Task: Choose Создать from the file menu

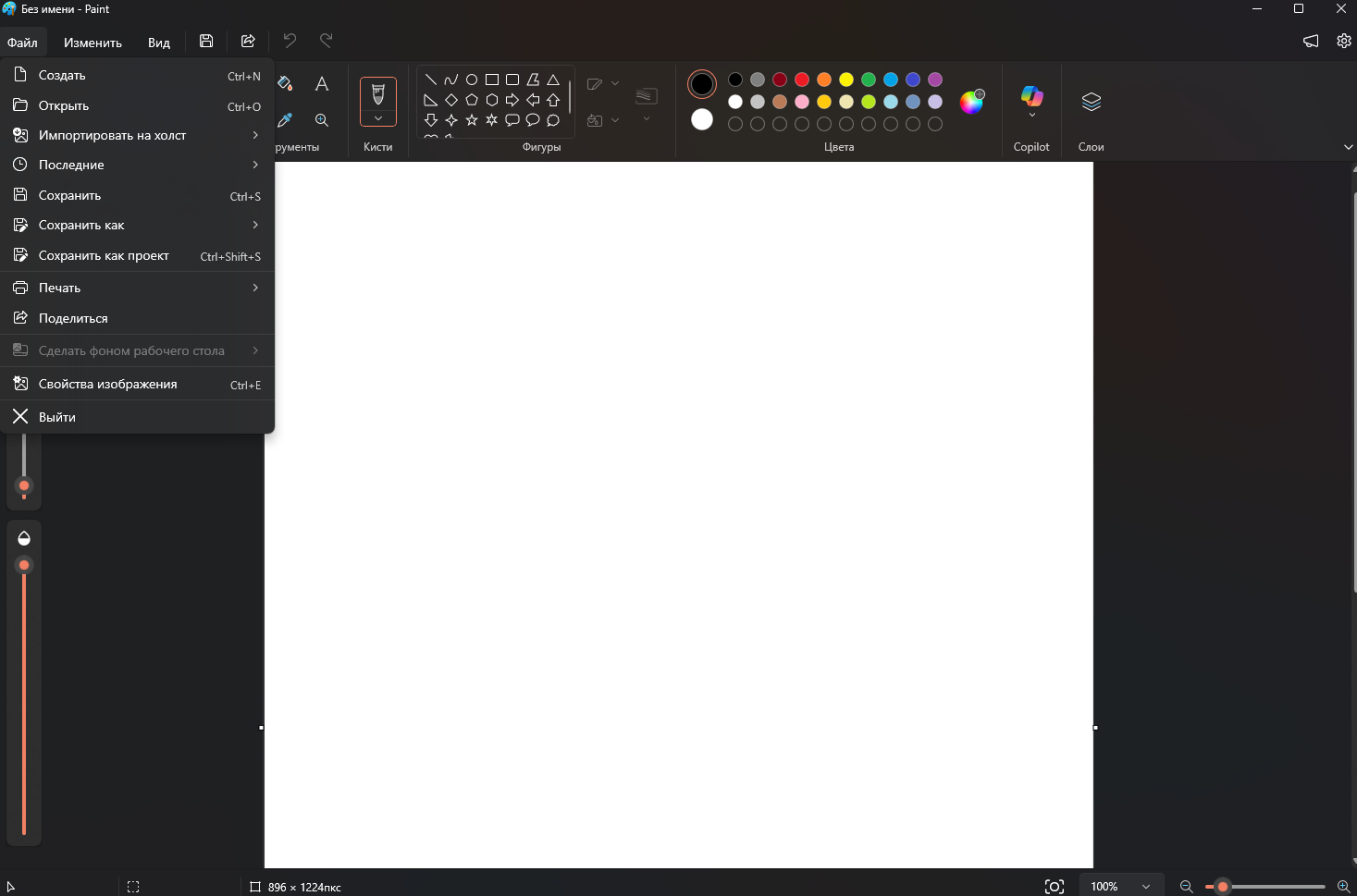Action: tap(137, 75)
